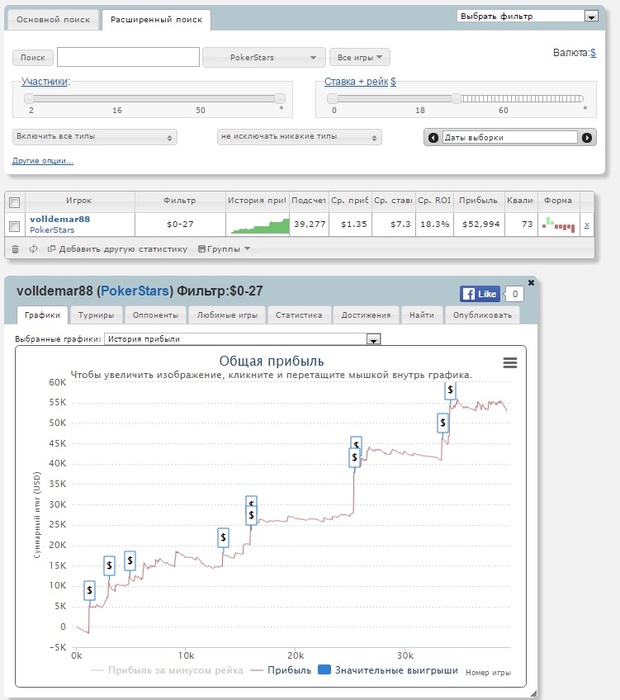Click the topmost dollar marker near 58K

tap(450, 390)
